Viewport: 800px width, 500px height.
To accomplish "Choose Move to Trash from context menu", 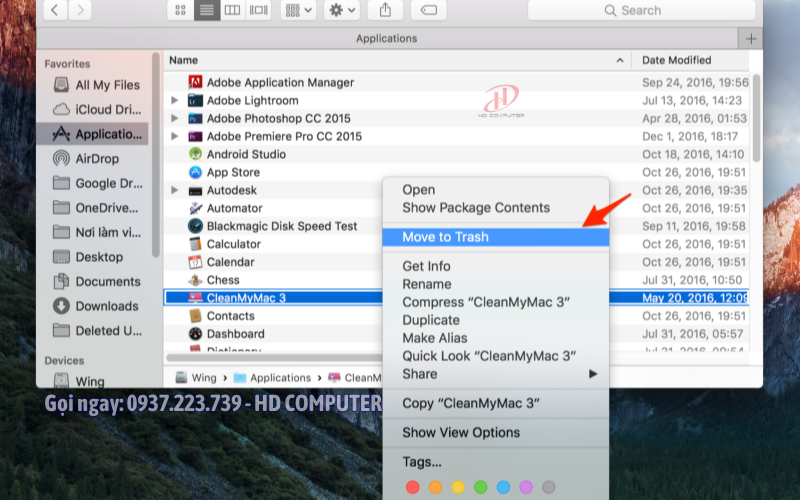I will [445, 237].
